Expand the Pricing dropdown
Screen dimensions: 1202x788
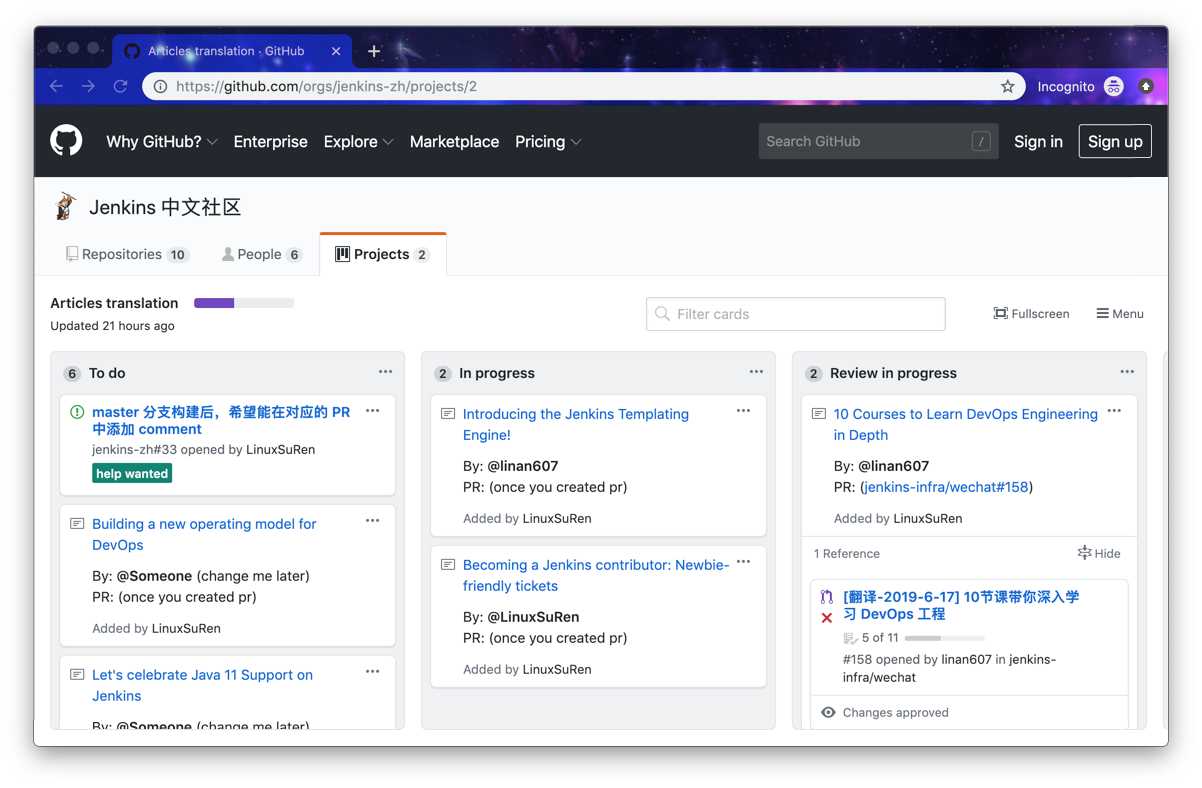pos(548,142)
